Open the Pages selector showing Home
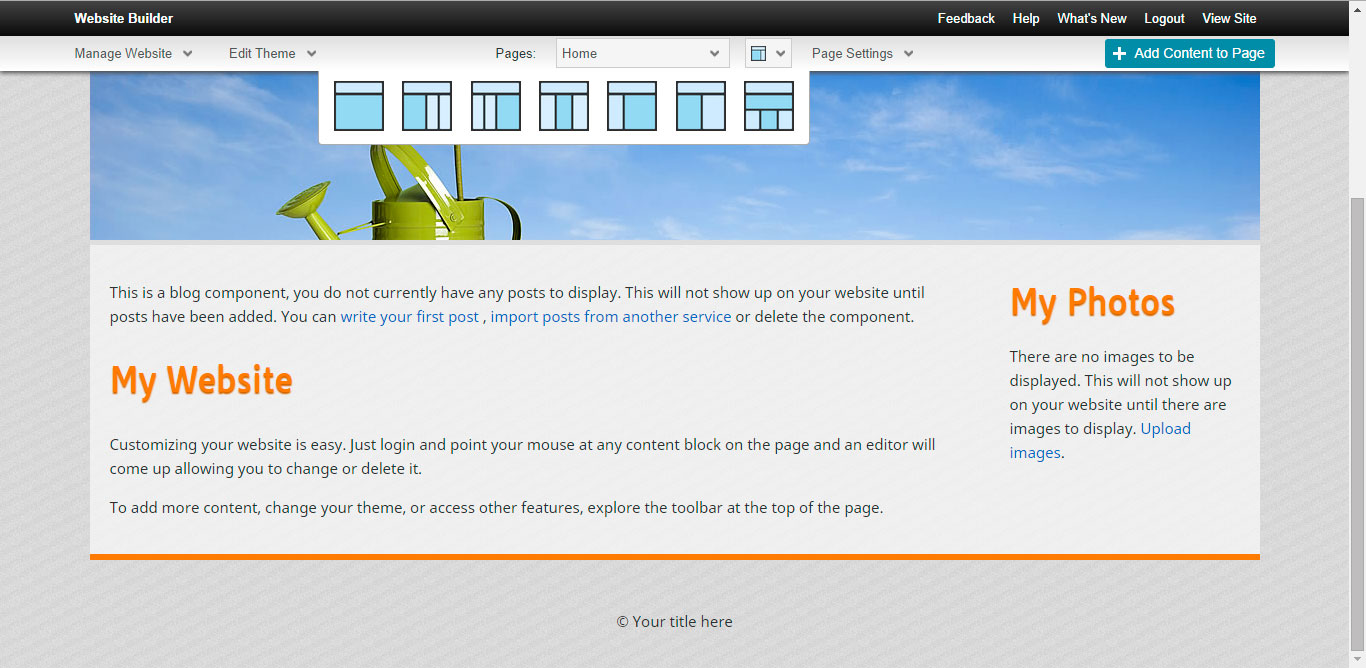 642,53
